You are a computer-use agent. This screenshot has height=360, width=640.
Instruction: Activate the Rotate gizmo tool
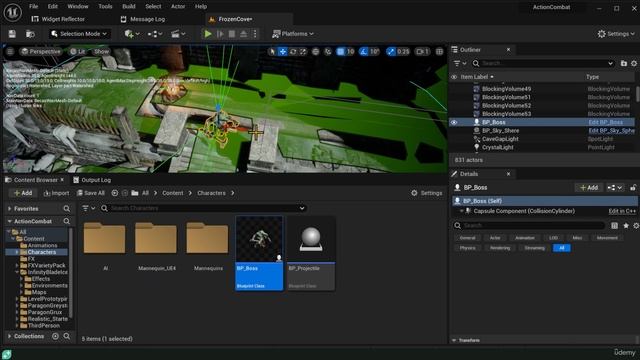(293, 51)
